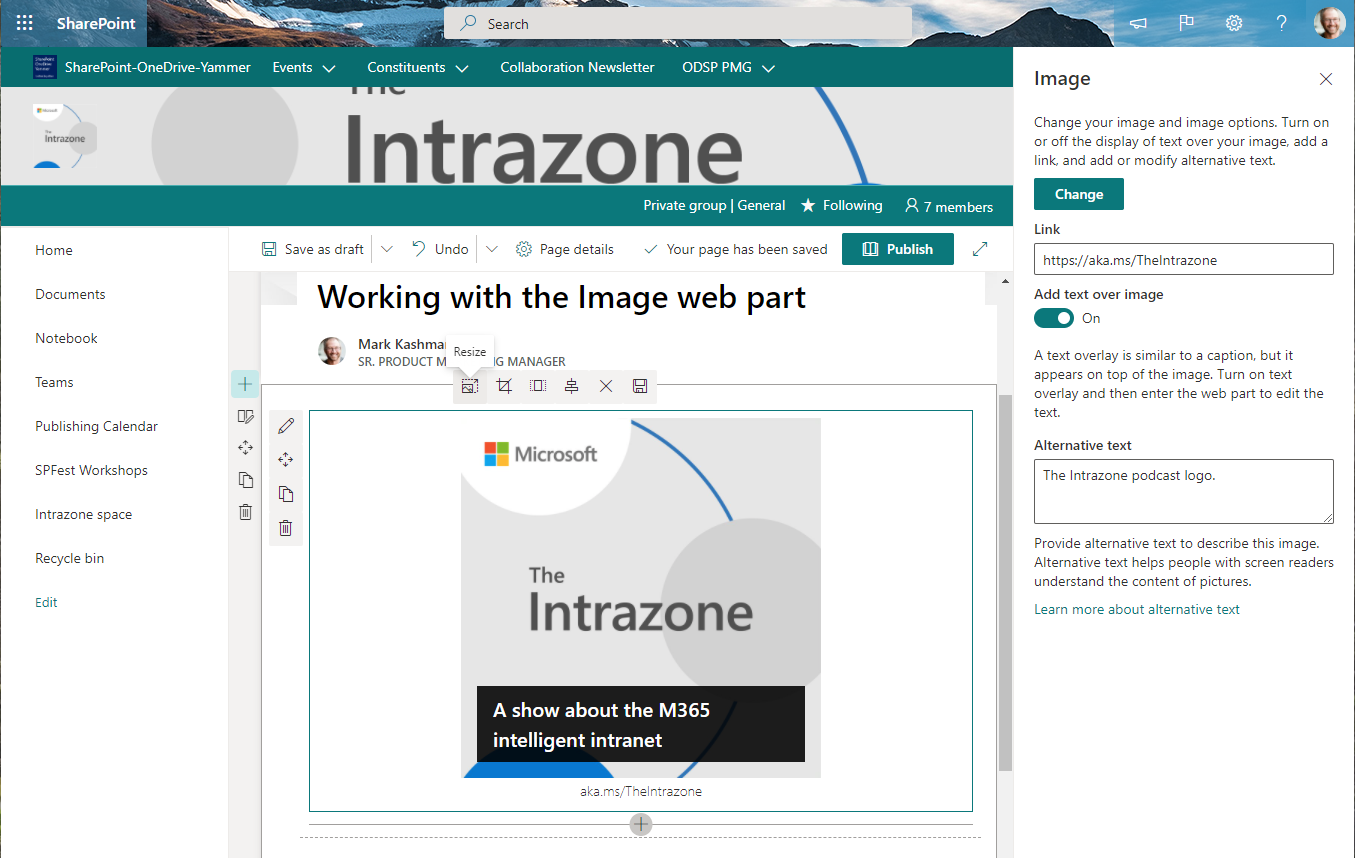Open Page details
This screenshot has height=858, width=1355.
[x=565, y=249]
